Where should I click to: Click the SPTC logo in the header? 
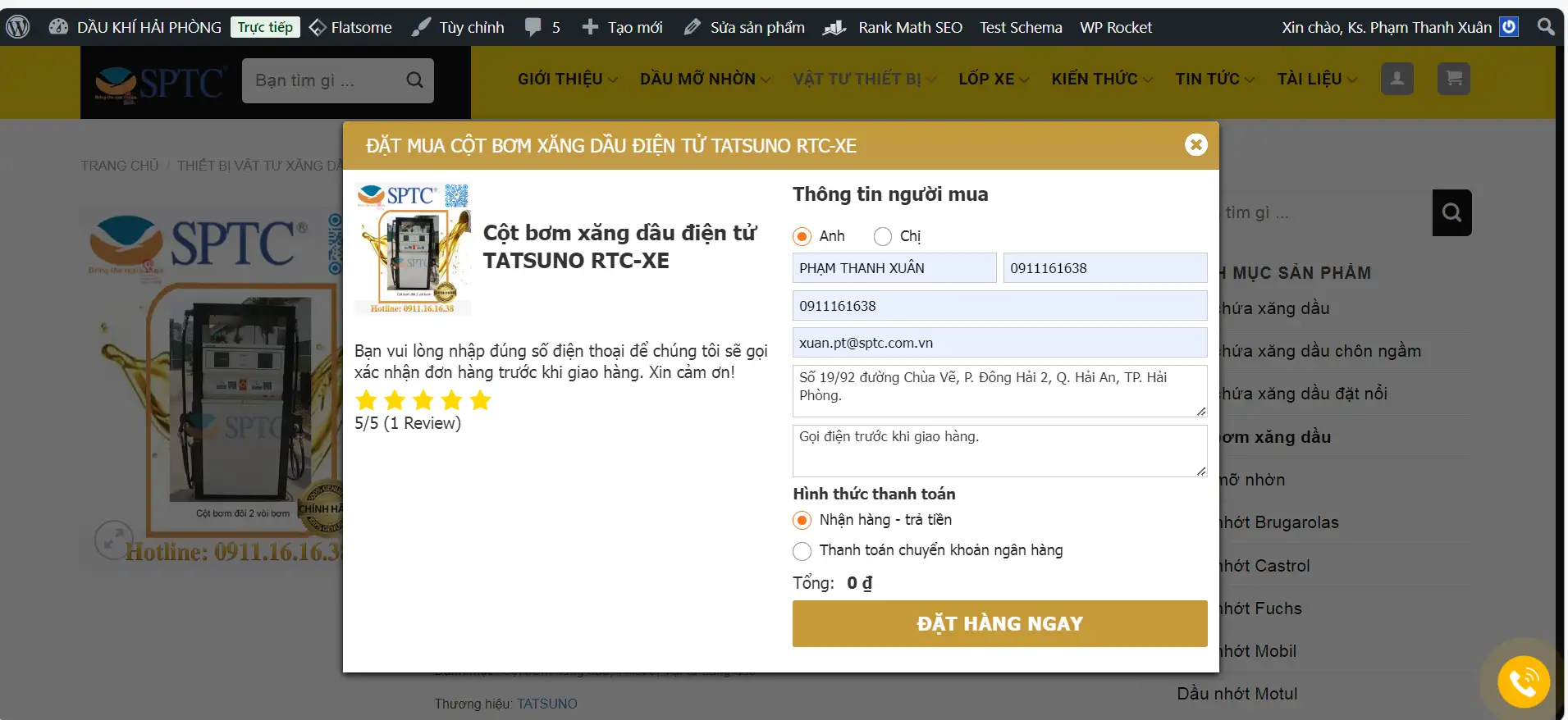tap(159, 82)
